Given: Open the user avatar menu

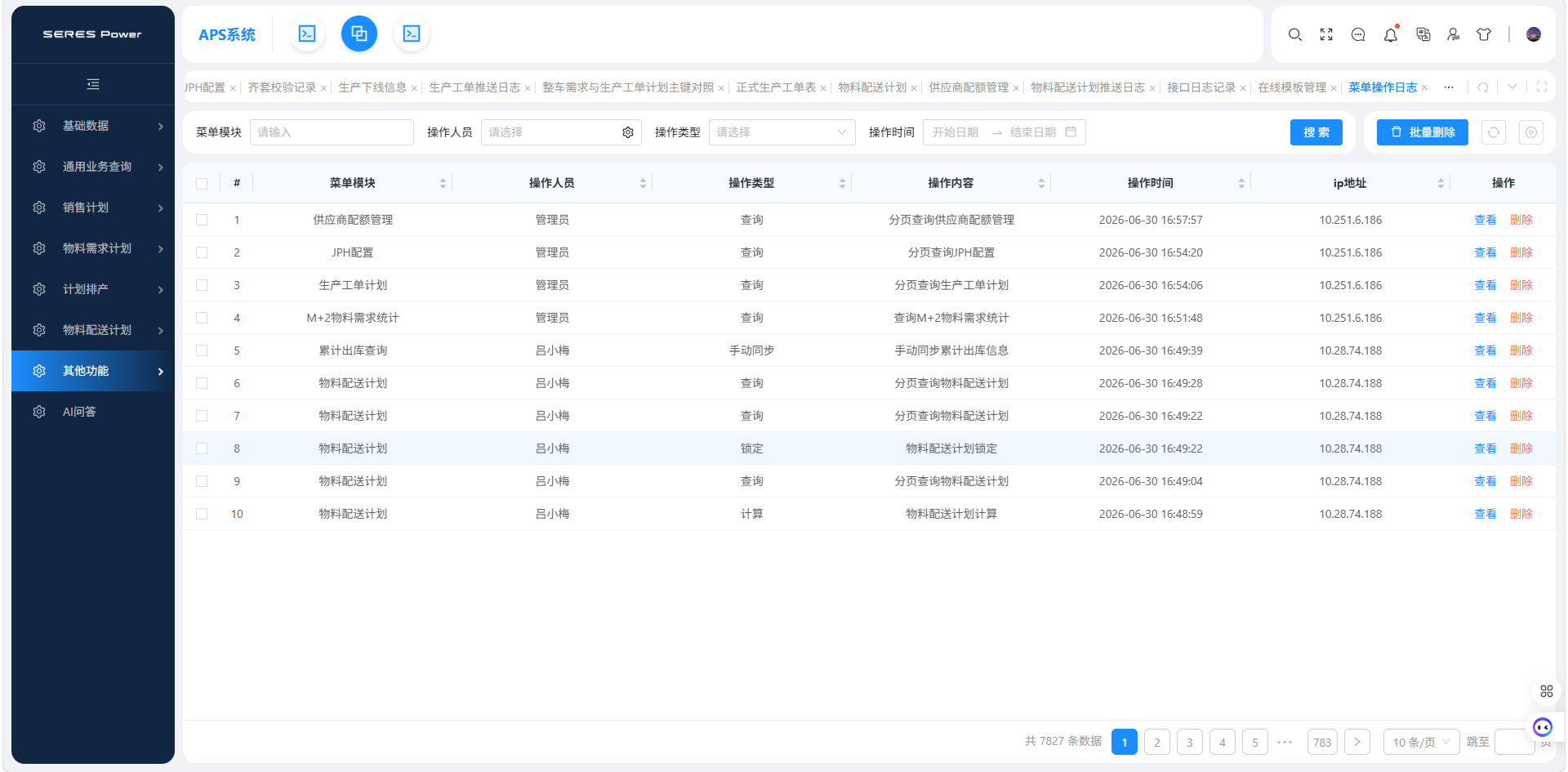Looking at the screenshot, I should point(1534,34).
